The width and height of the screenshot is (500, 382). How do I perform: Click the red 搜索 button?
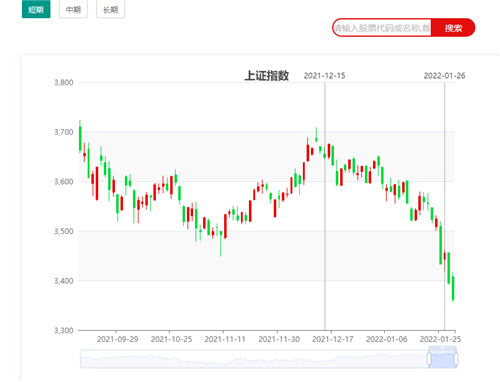(x=453, y=28)
